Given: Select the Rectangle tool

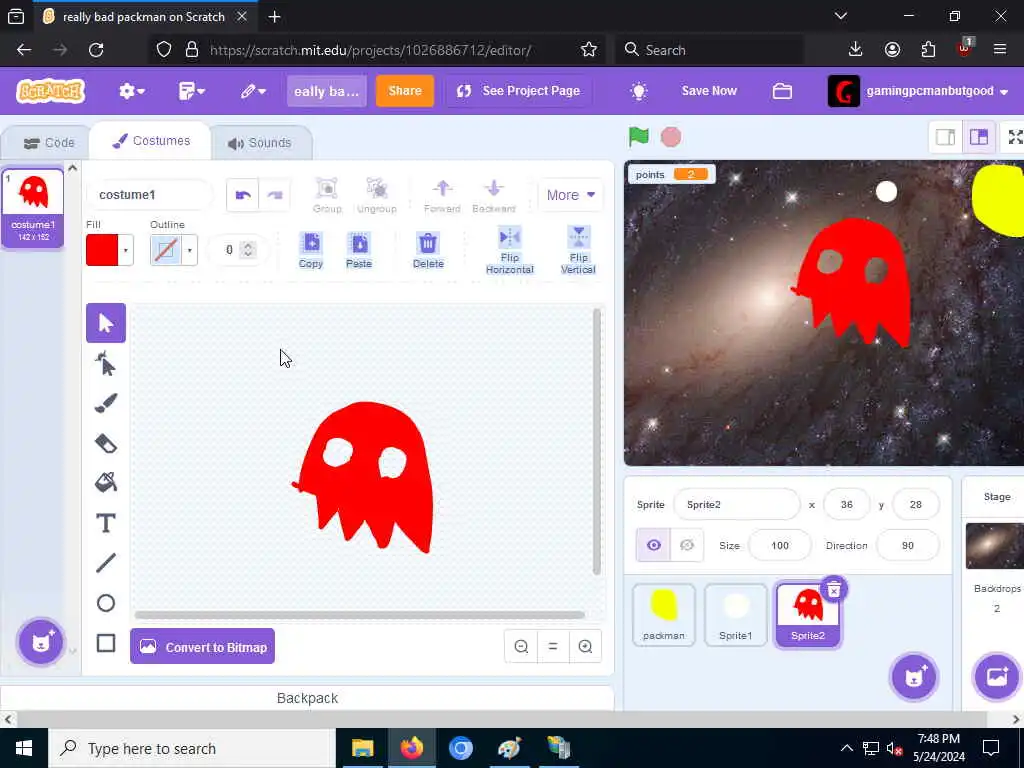Looking at the screenshot, I should 106,643.
